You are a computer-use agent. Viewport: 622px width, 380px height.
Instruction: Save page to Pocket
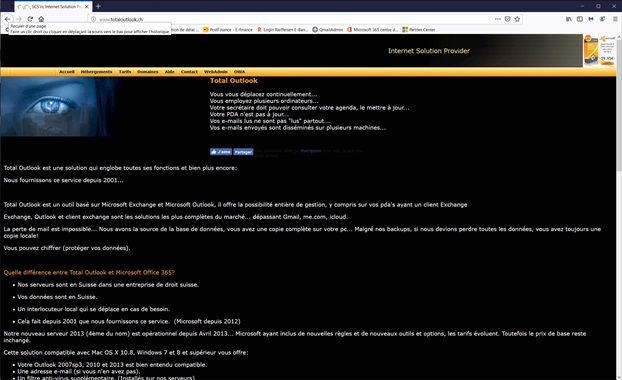click(x=507, y=19)
